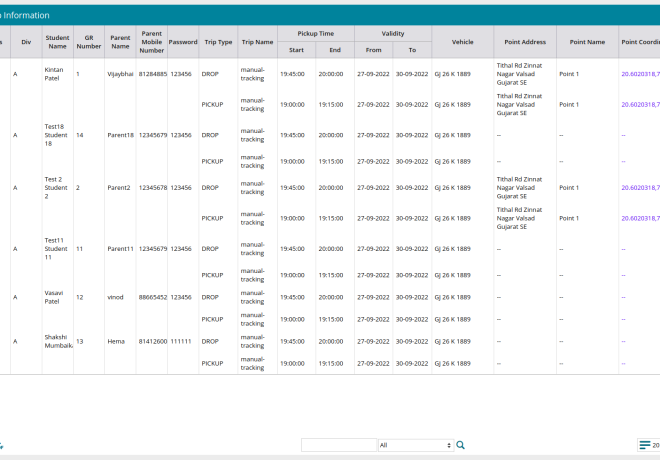Click Kintan Patel's PICKUP row coordinates link
Viewport: 660px width, 460px height.
click(640, 104)
